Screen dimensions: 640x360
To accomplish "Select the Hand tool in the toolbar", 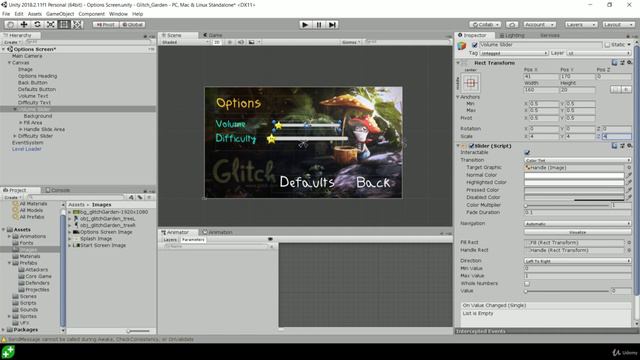I will (x=11, y=24).
